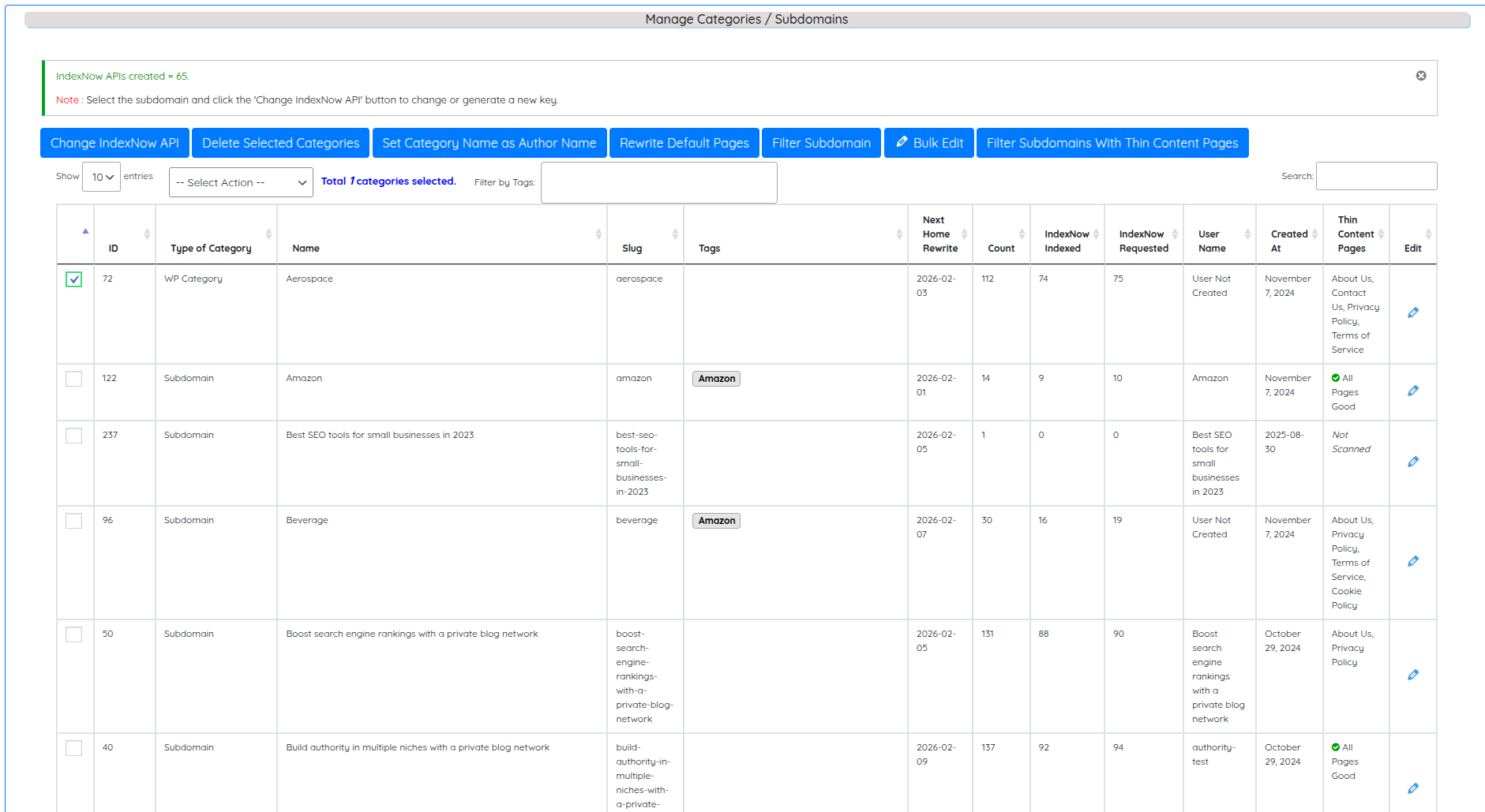Edit the Best SEO tools subdomain row
This screenshot has width=1485, height=812.
[1412, 462]
